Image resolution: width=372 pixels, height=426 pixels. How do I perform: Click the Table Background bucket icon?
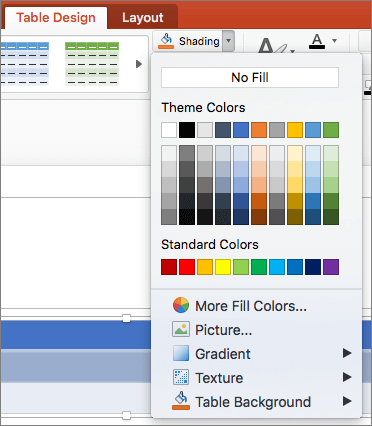point(181,401)
